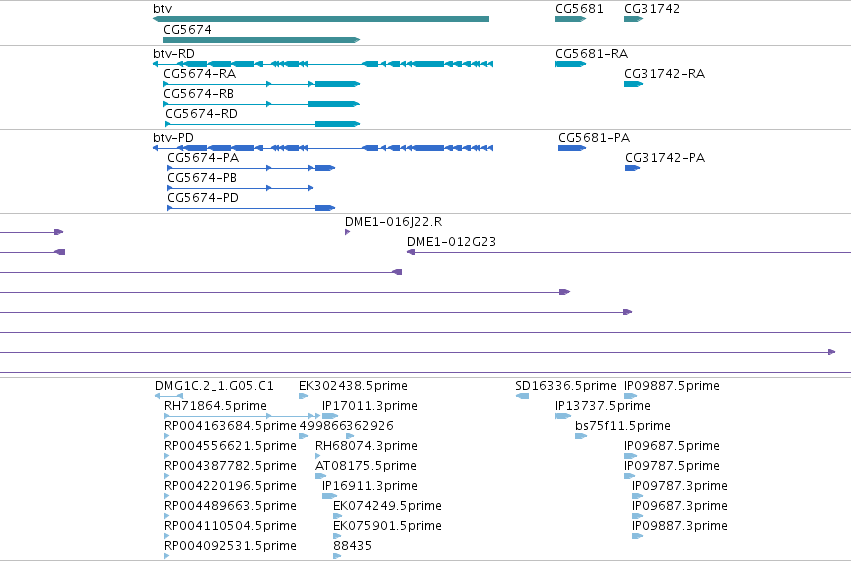The width and height of the screenshot is (851, 561).
Task: Select RH68074.3prime EST label
Action: [366, 446]
